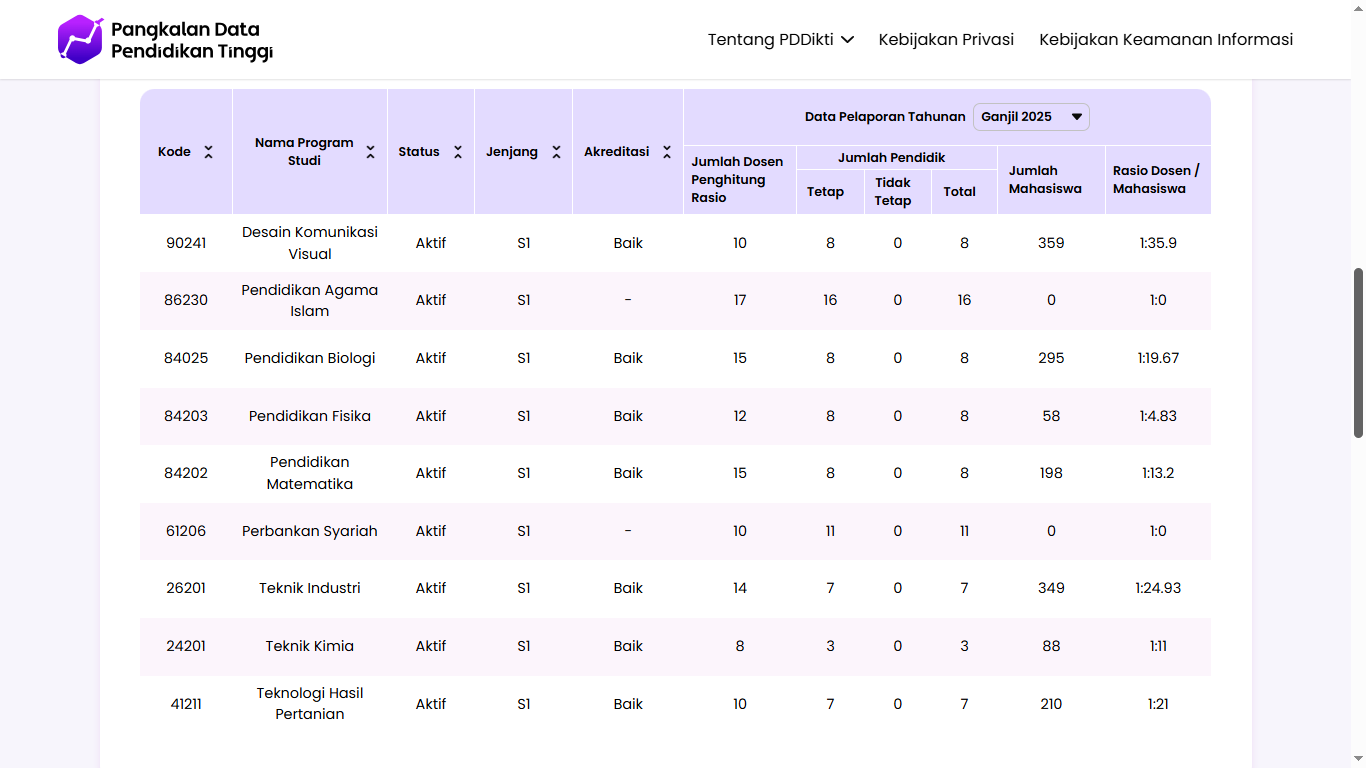Select Desain Komunikasi Visual program name
The height and width of the screenshot is (768, 1366).
(x=310, y=243)
